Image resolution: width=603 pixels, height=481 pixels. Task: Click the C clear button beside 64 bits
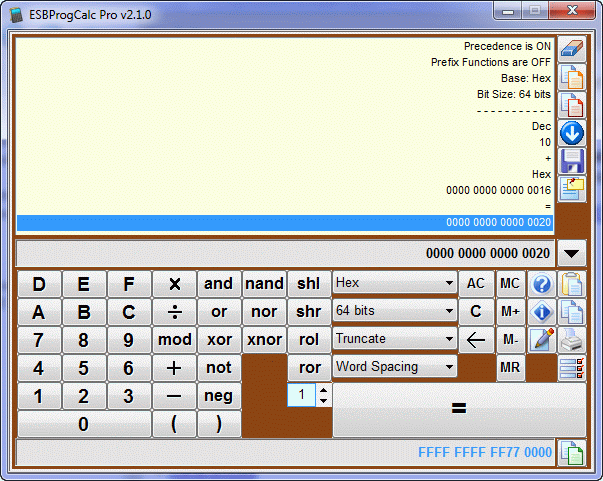coord(476,312)
